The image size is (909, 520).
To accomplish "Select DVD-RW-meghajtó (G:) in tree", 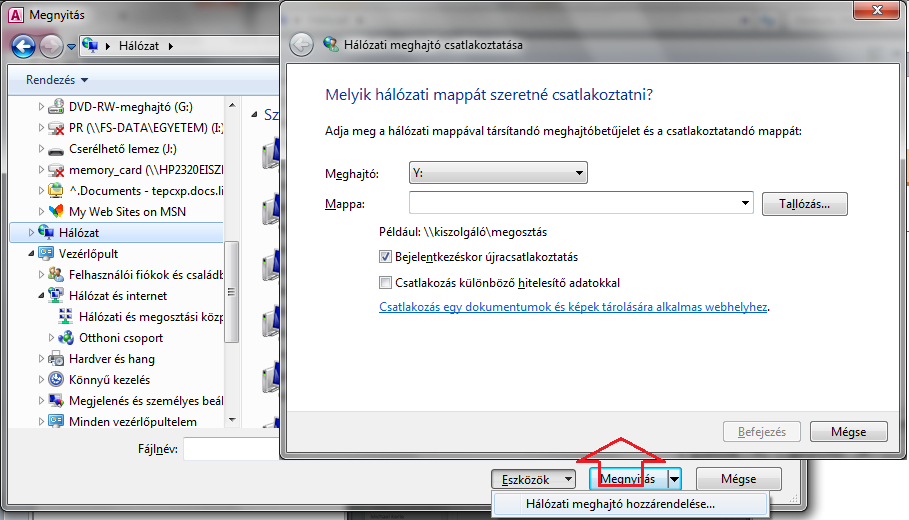I will point(130,107).
